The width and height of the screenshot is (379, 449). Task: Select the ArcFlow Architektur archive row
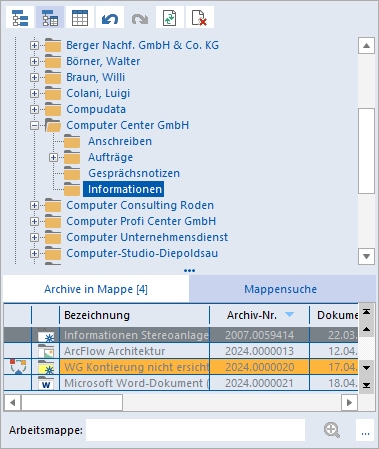click(x=181, y=351)
